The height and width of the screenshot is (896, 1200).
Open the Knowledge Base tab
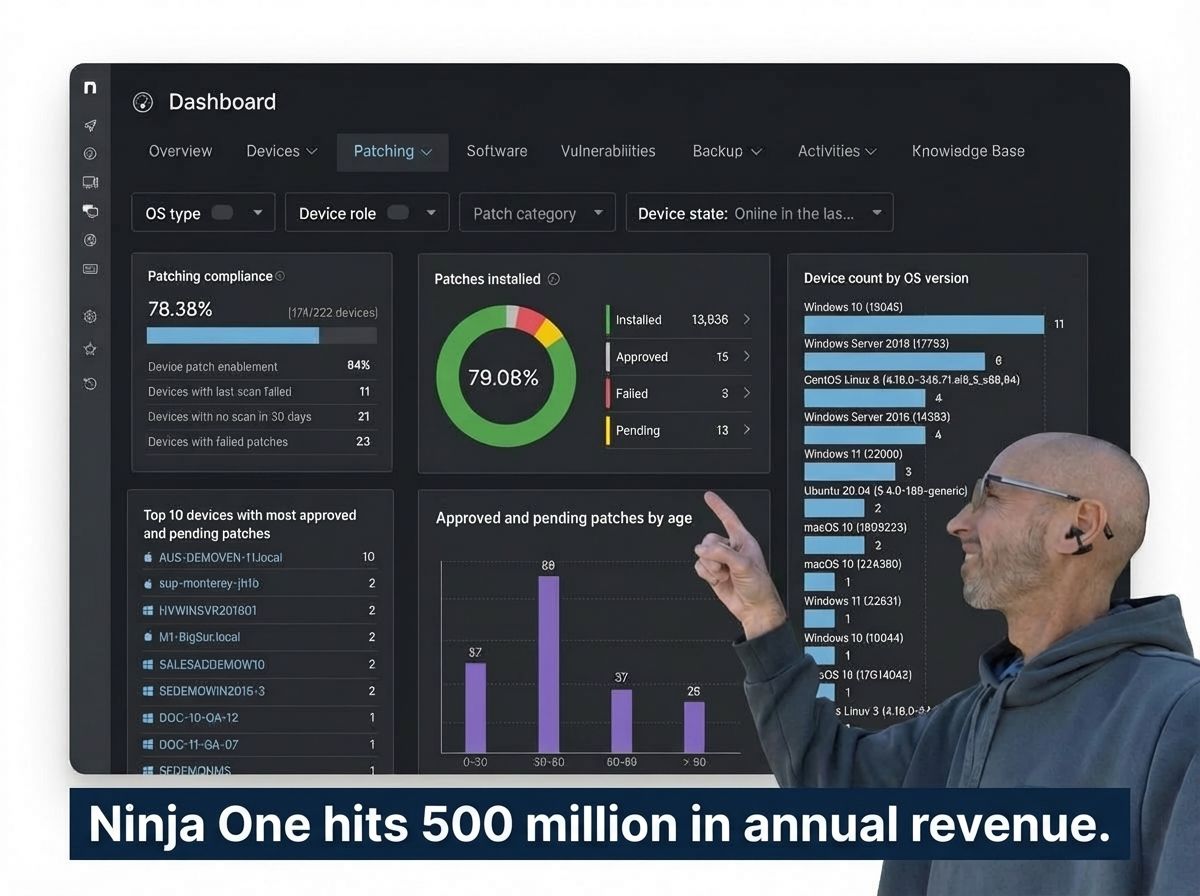(968, 151)
